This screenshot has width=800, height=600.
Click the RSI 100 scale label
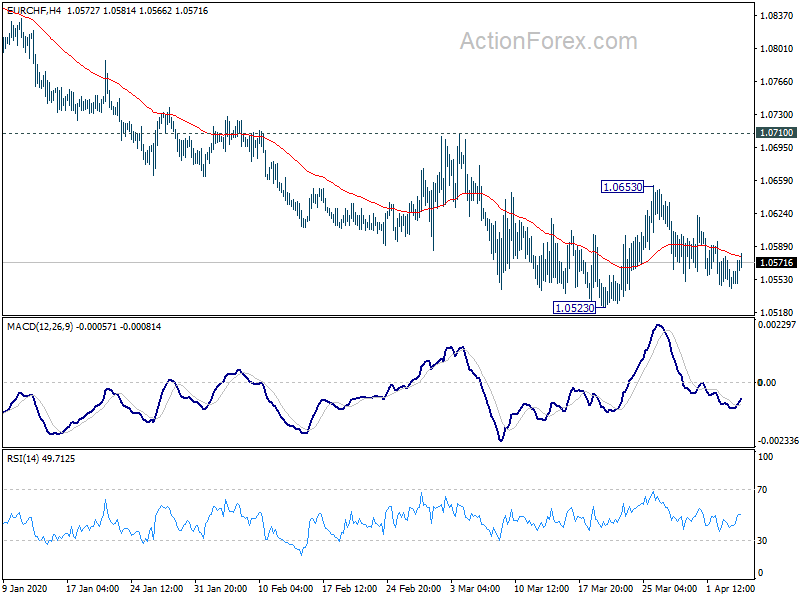[x=765, y=457]
